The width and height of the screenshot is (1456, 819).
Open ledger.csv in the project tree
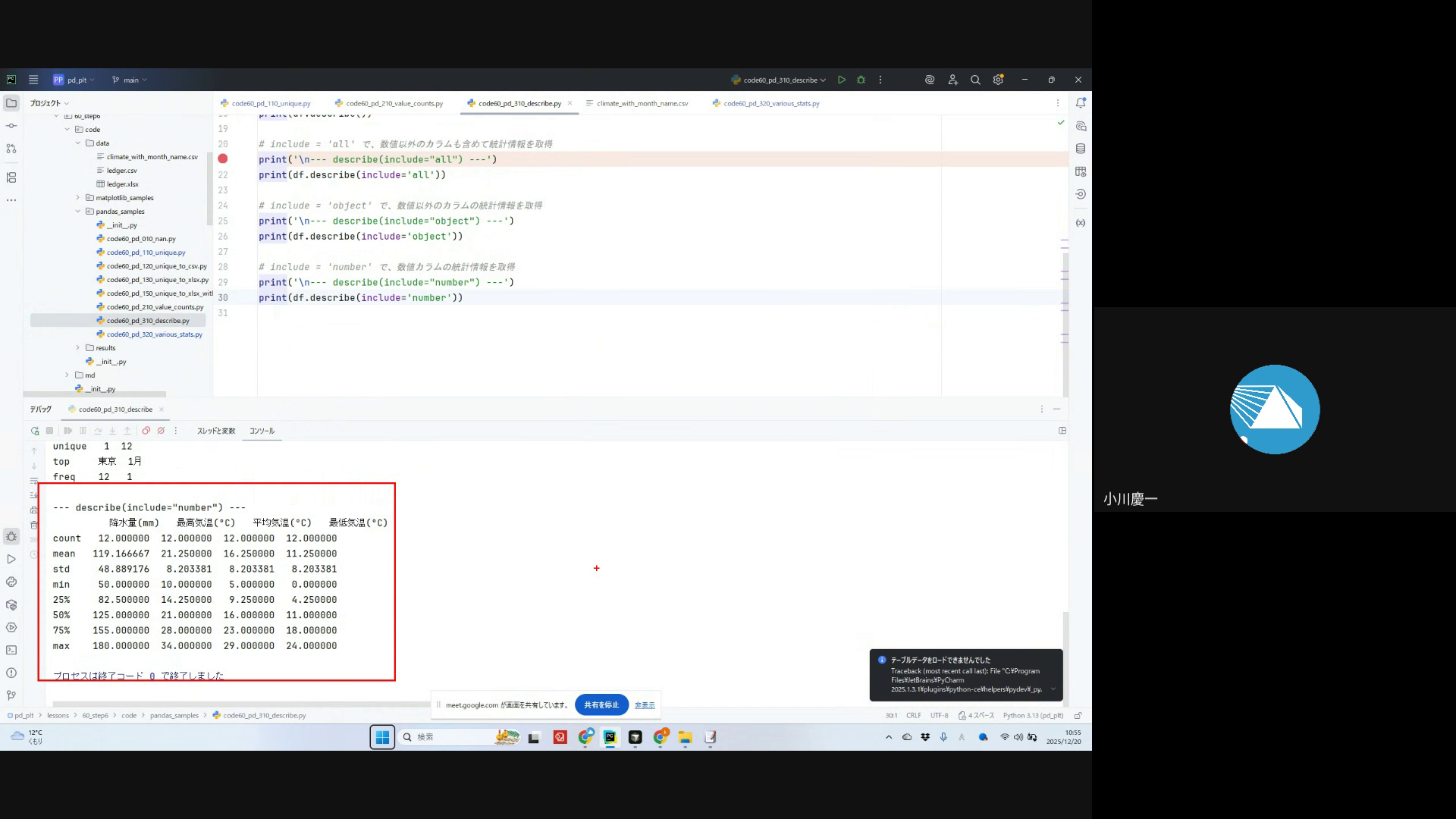[121, 171]
